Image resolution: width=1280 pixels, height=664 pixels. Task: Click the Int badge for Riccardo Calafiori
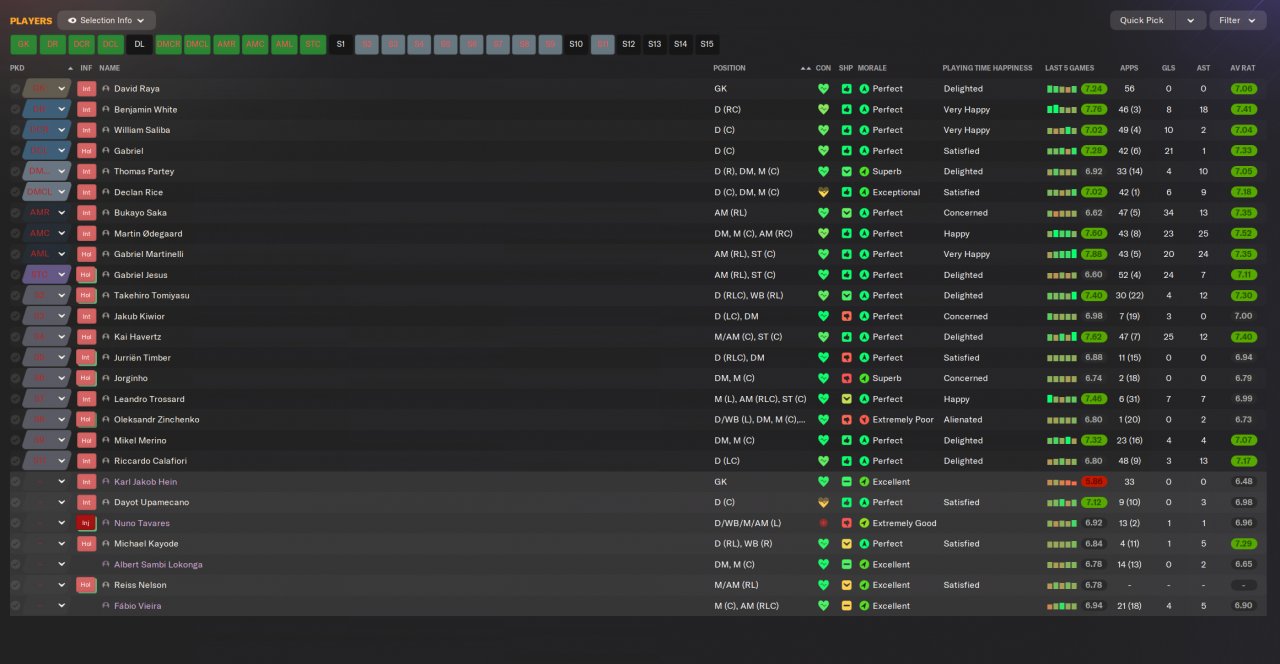tap(86, 461)
